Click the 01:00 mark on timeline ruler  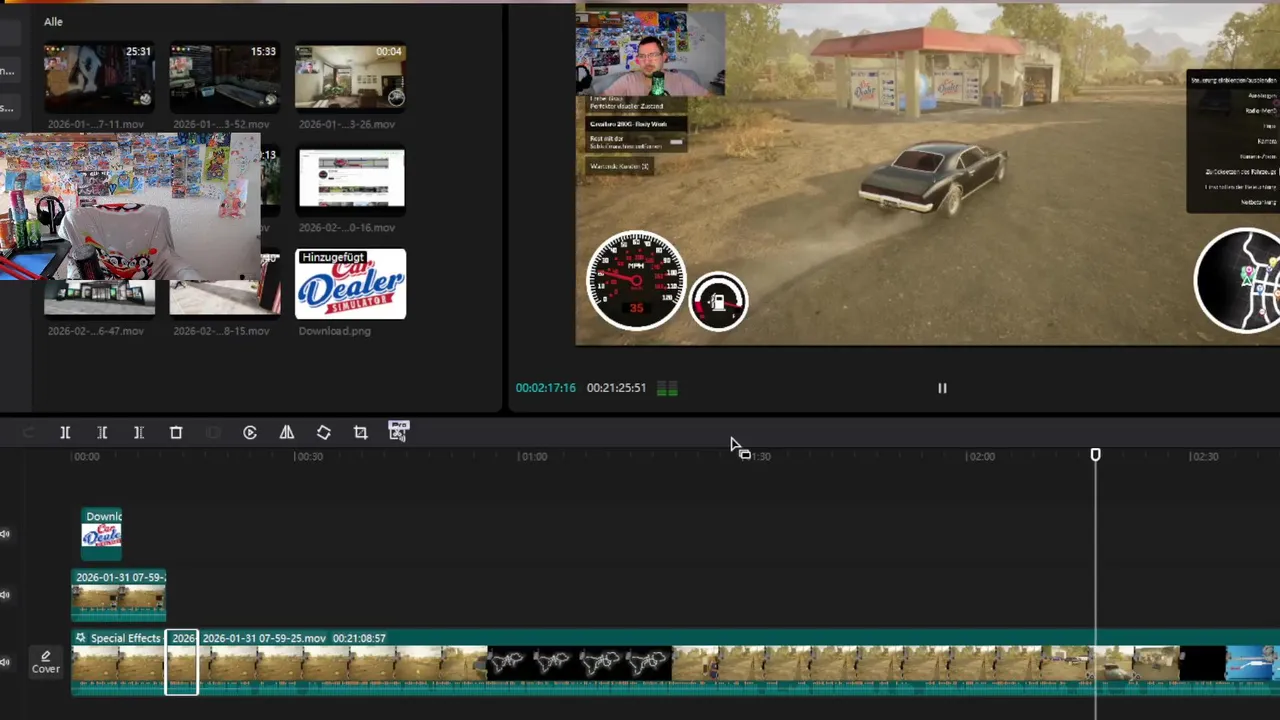tap(532, 456)
